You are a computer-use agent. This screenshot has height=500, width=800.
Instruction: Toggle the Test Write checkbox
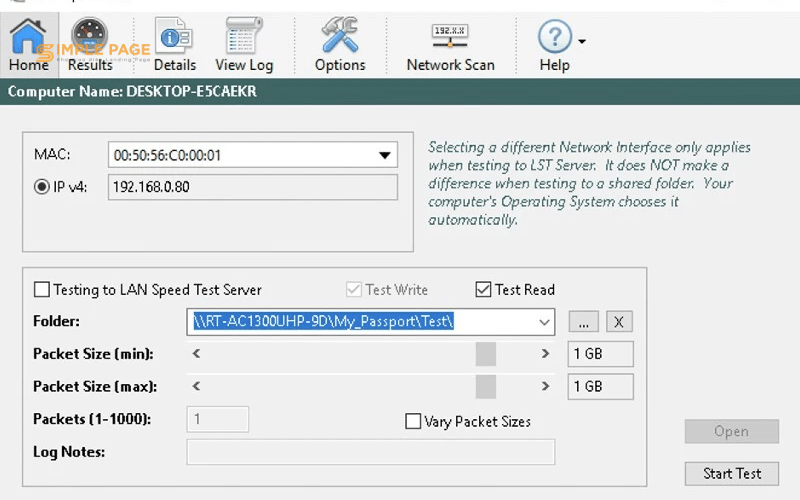point(354,290)
